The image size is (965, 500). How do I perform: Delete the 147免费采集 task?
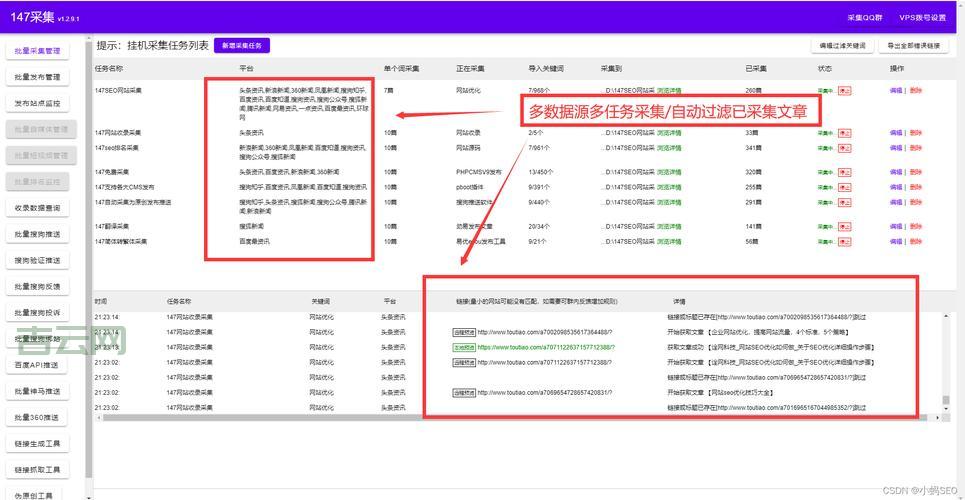pyautogui.click(x=916, y=172)
